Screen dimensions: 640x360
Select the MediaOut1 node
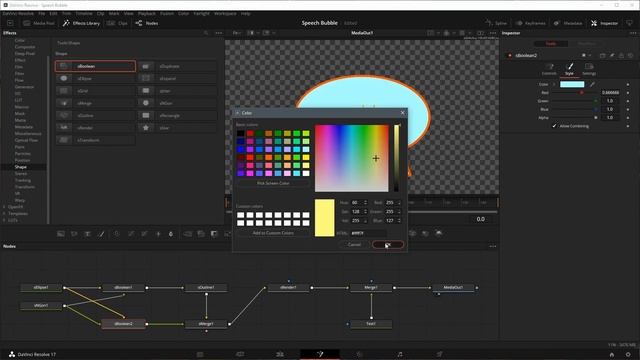[453, 287]
